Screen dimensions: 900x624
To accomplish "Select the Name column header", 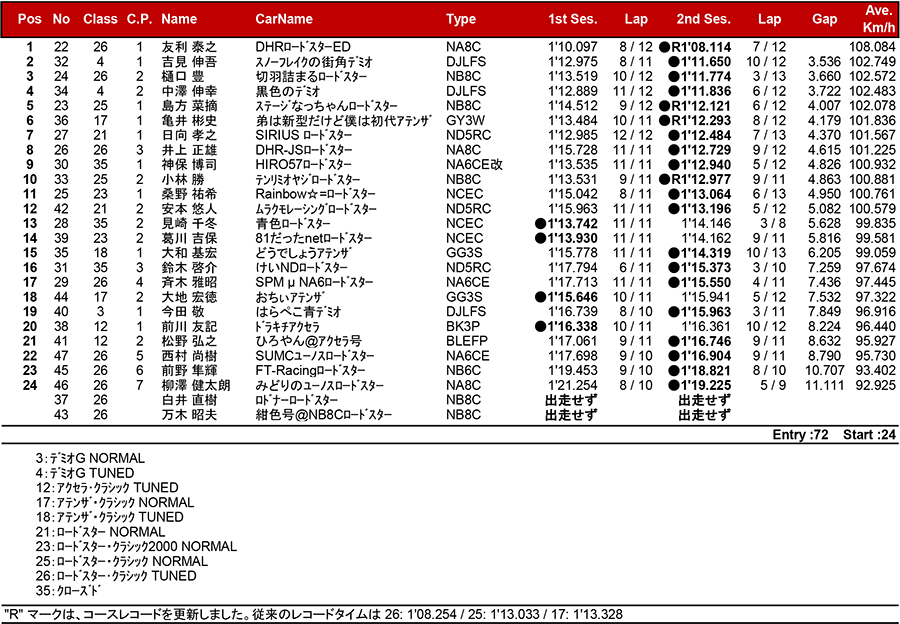I will [179, 19].
